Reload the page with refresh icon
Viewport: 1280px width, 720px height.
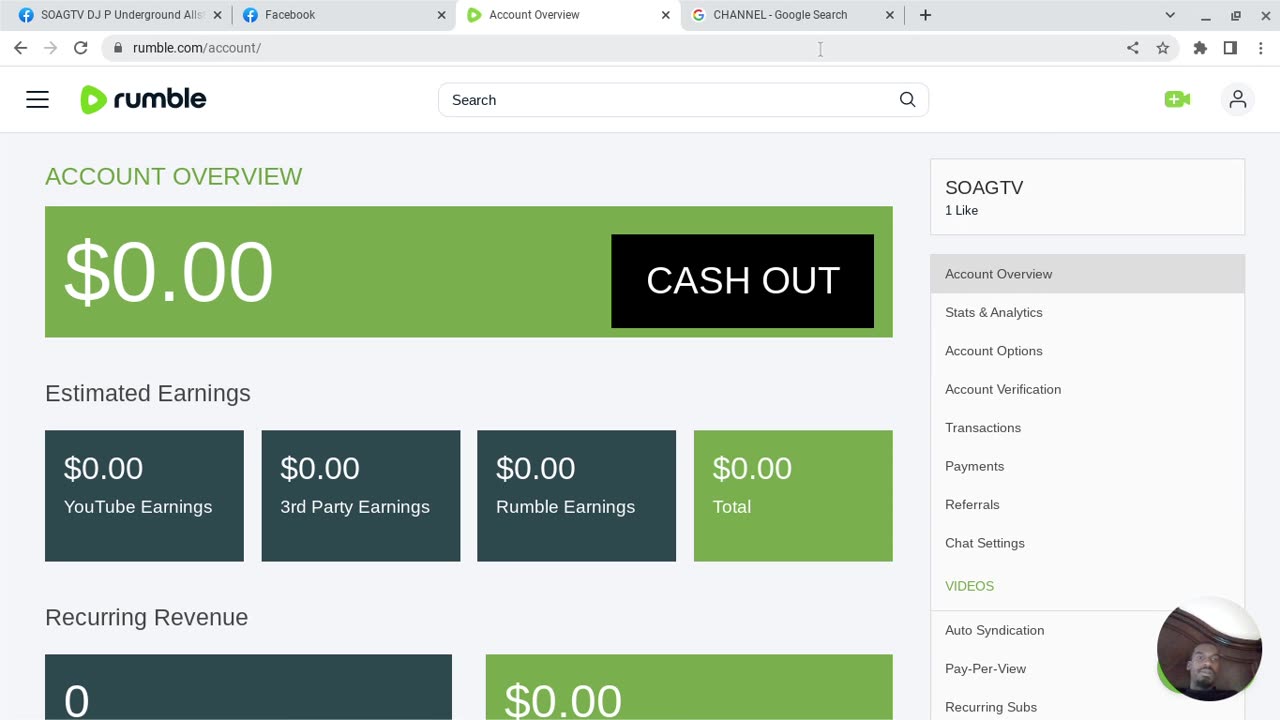81,48
